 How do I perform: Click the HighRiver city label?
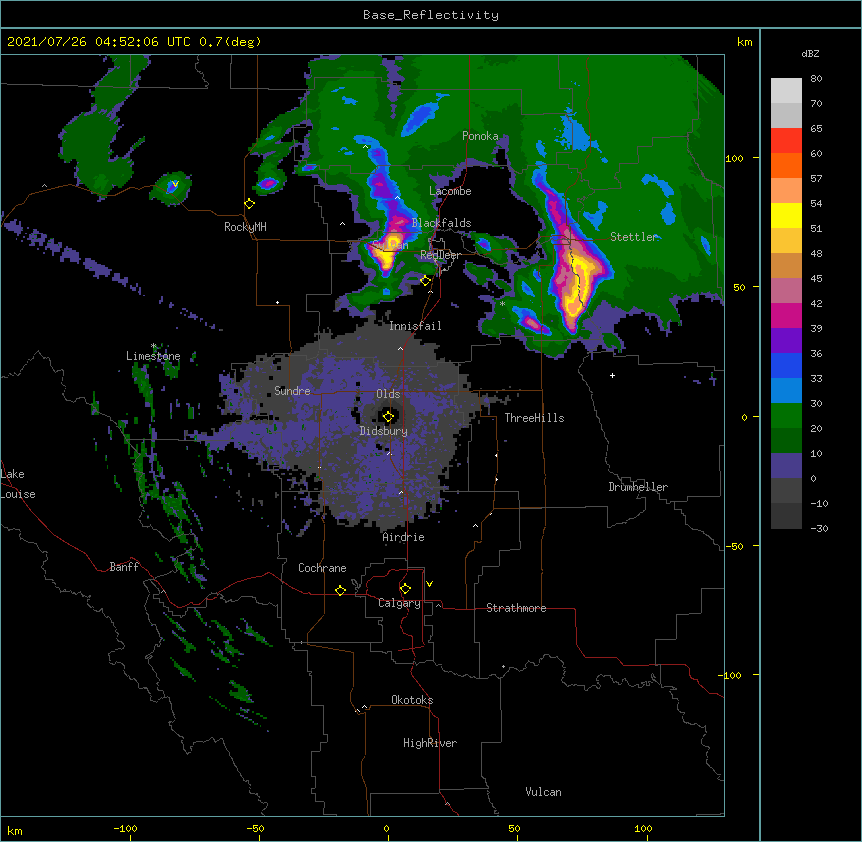[x=430, y=743]
